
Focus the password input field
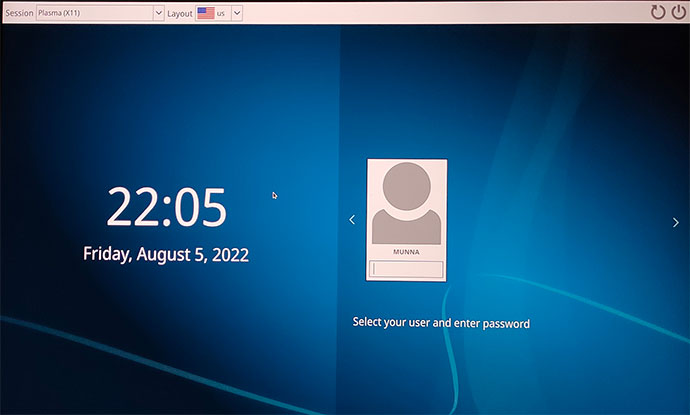(x=406, y=268)
